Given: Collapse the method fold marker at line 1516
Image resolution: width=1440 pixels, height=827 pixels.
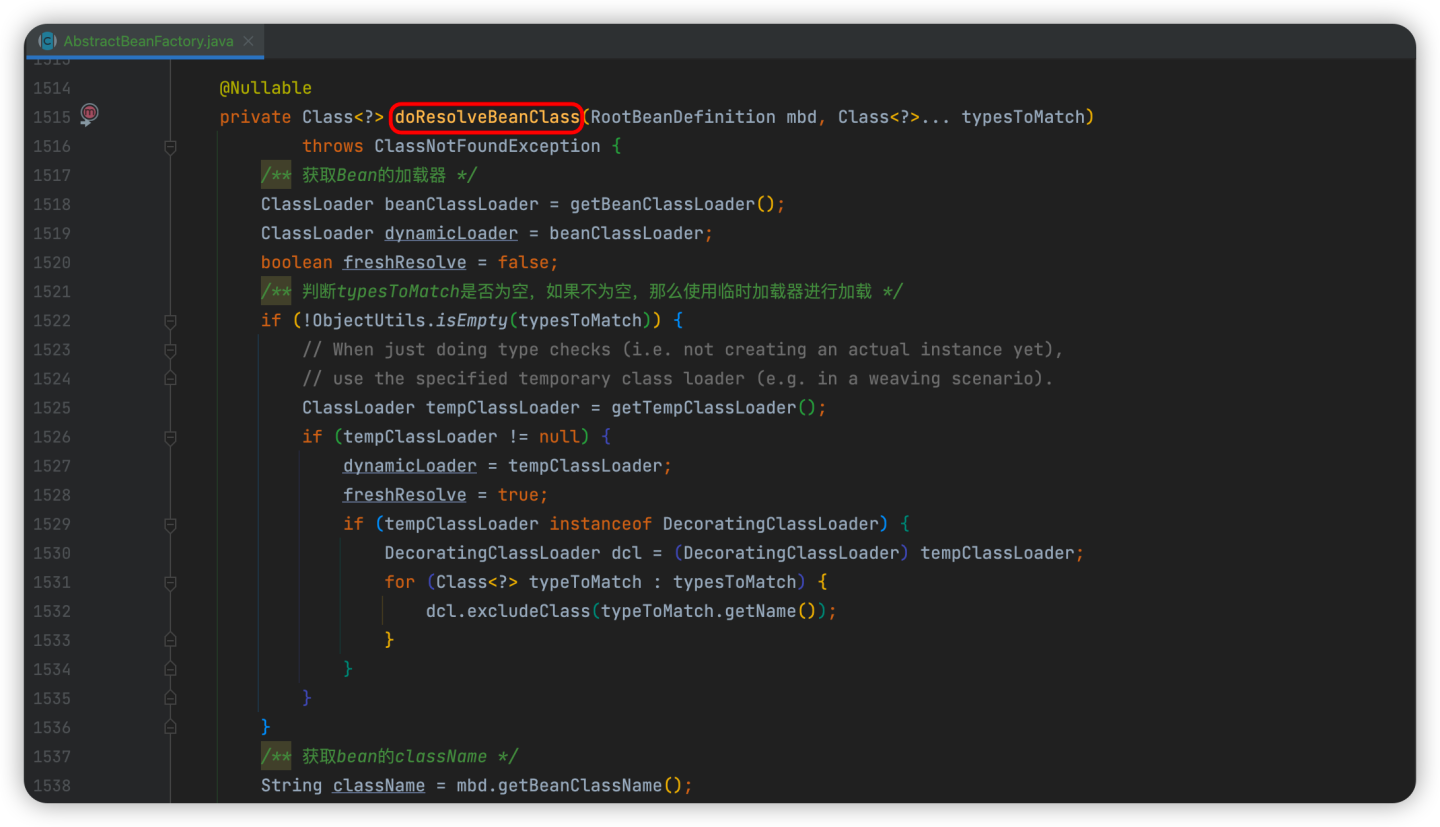Looking at the screenshot, I should 170,146.
